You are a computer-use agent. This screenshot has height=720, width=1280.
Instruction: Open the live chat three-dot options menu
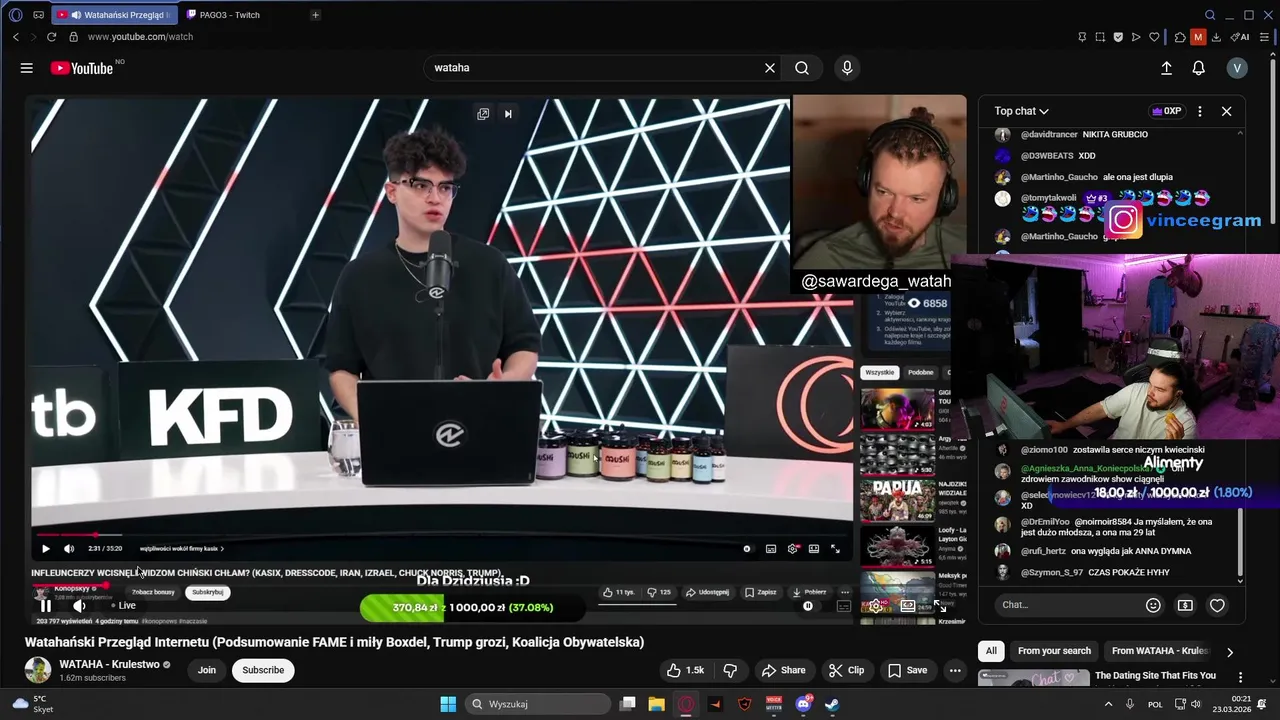(1200, 111)
